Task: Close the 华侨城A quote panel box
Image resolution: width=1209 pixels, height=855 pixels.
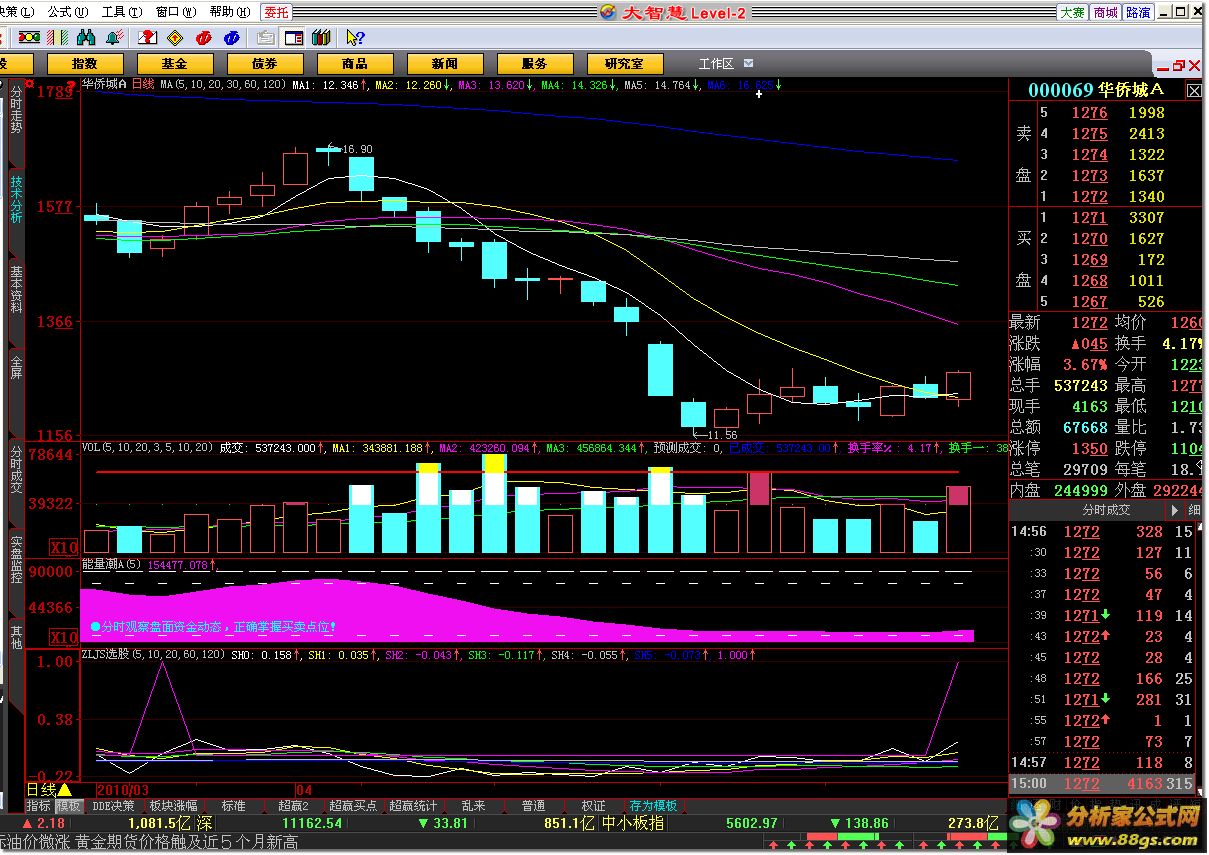Action: pos(1194,90)
